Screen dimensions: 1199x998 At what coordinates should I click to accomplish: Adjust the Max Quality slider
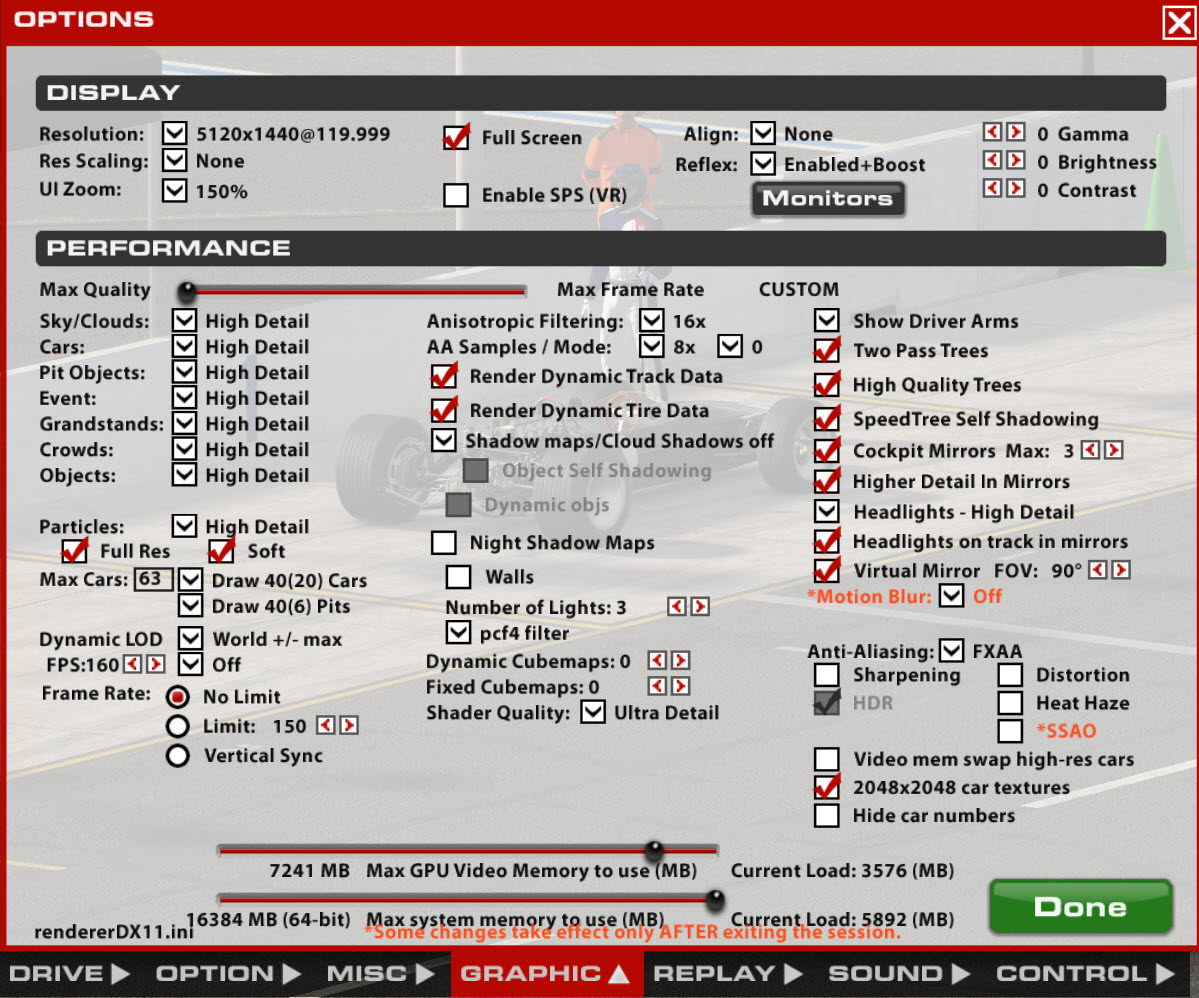pos(185,291)
